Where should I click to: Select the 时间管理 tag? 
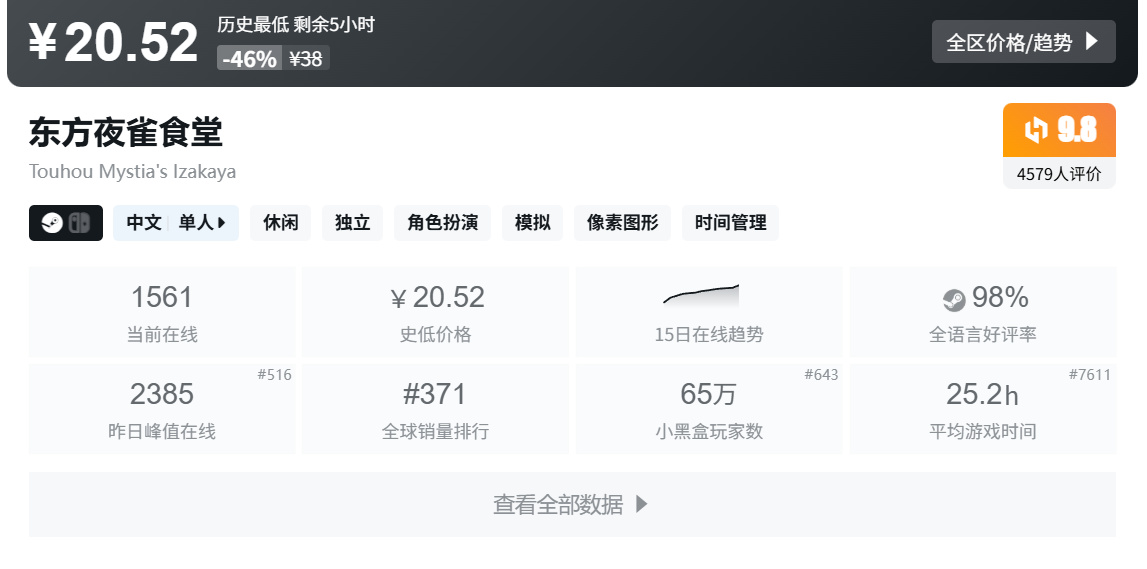730,223
